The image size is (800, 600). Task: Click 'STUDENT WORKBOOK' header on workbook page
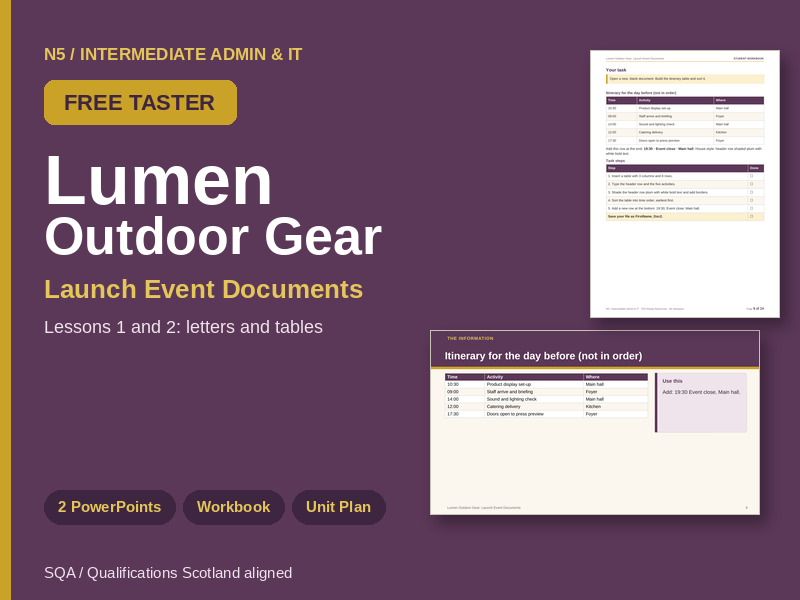[748, 59]
